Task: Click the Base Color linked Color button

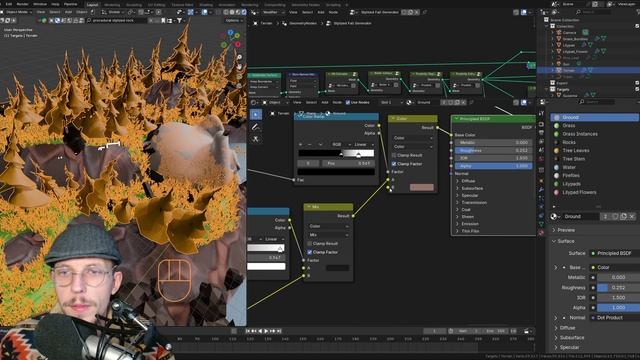Action: 616,267
